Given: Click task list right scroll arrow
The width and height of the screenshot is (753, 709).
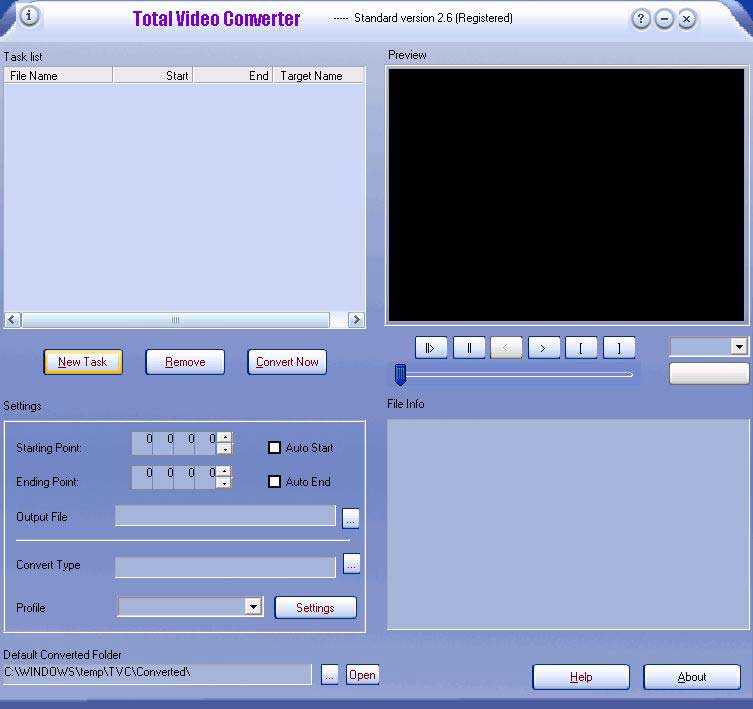Looking at the screenshot, I should pos(356,319).
